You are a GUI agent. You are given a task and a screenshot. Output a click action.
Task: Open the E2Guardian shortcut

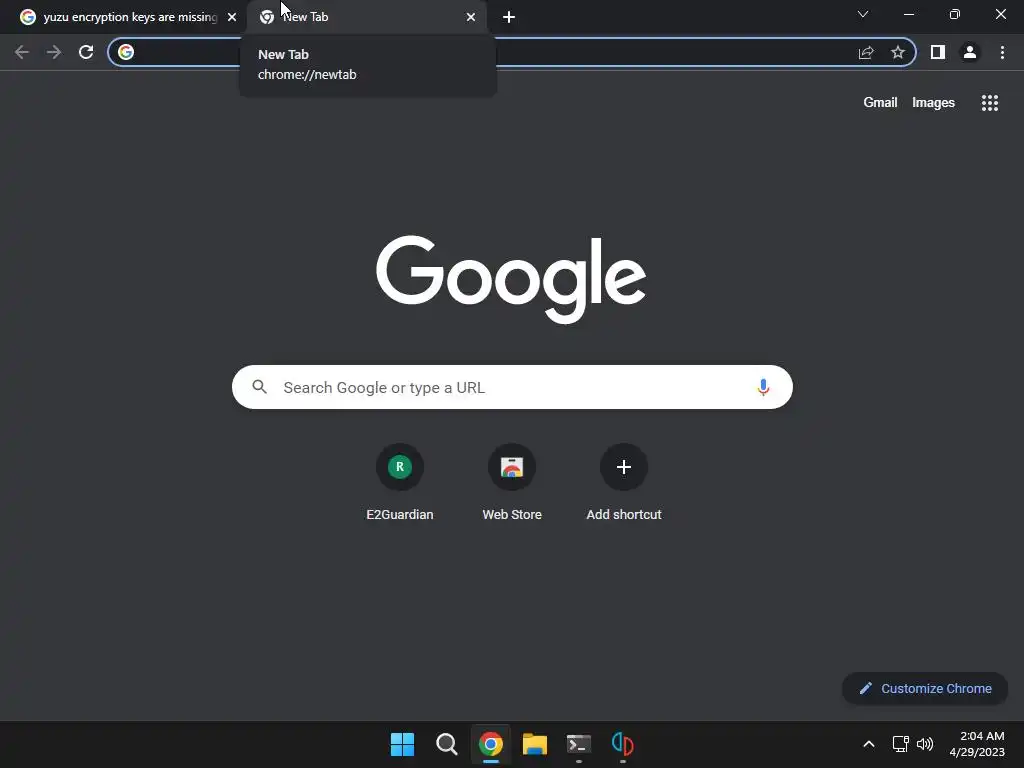tap(400, 482)
